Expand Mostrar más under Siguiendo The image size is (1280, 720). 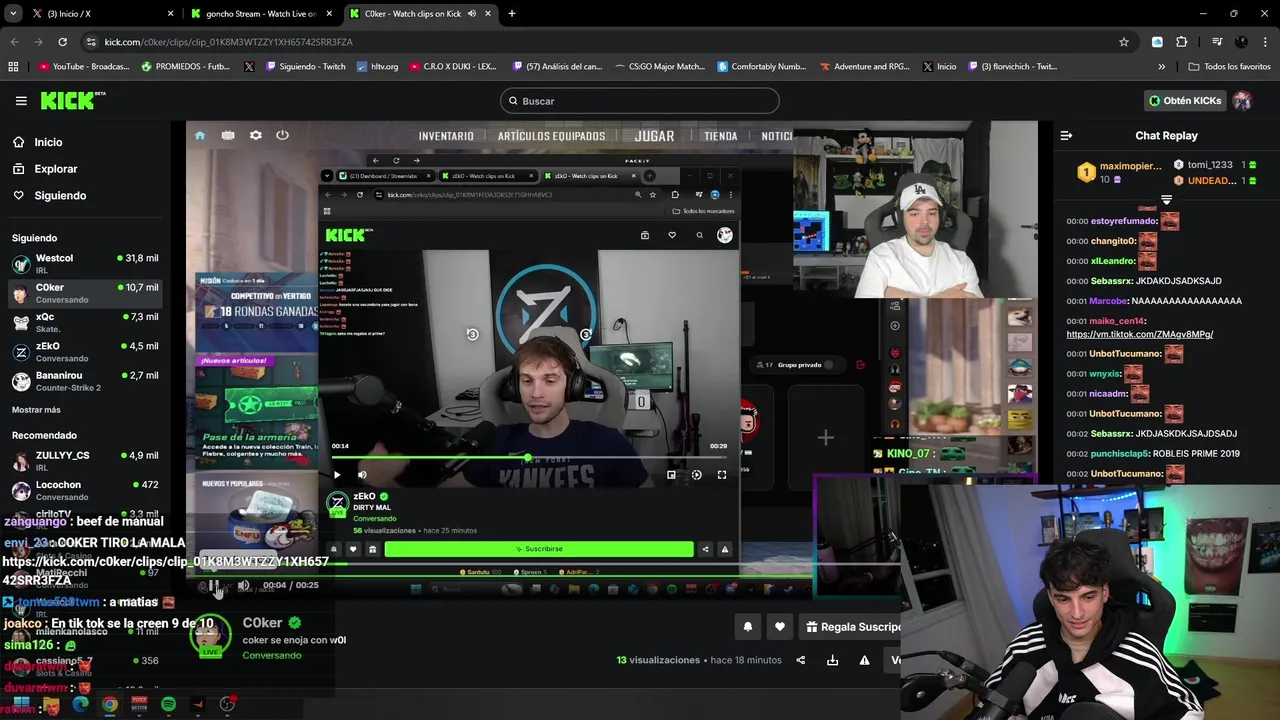point(36,410)
